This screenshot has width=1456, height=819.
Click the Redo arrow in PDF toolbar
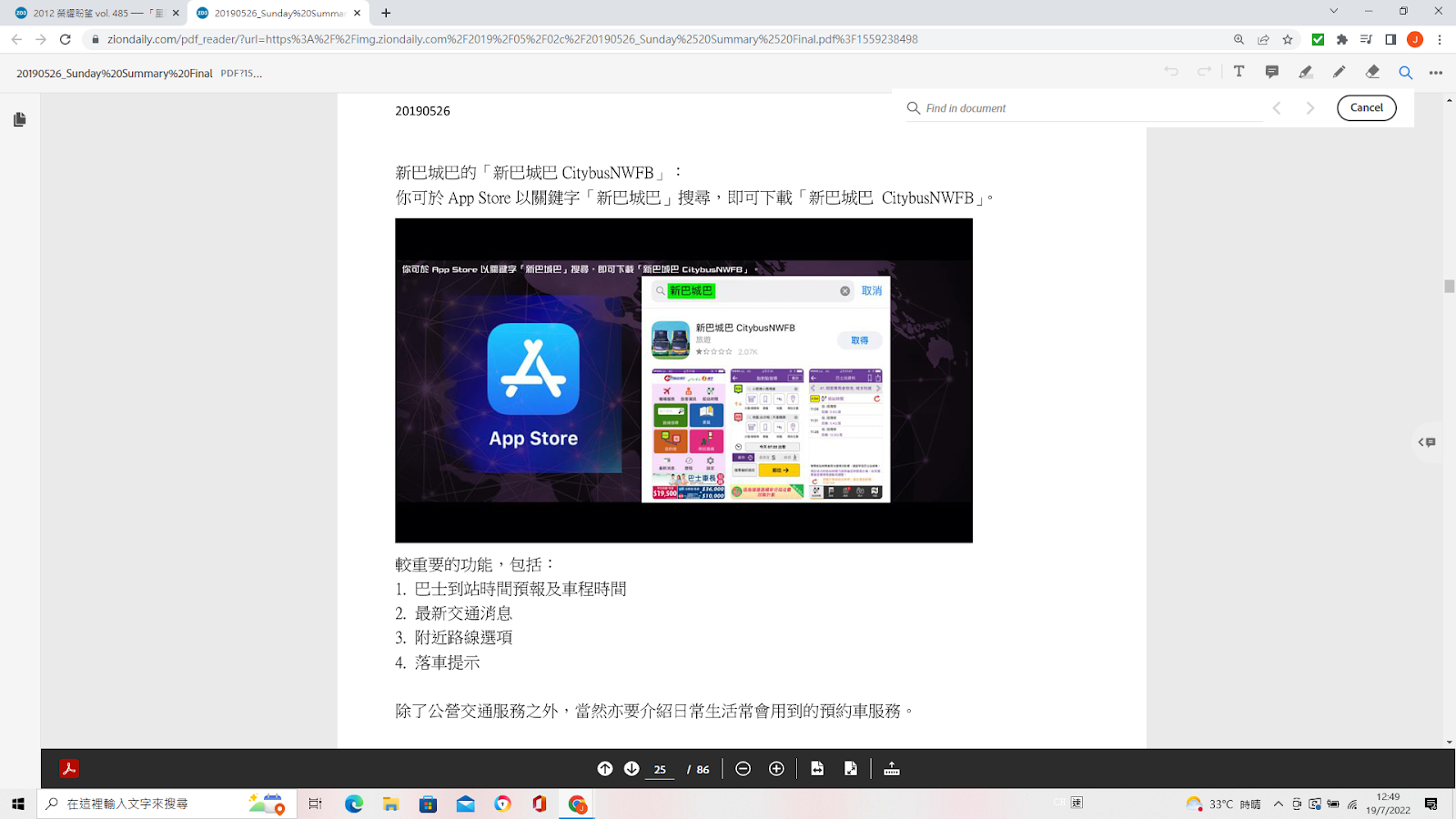(x=1205, y=72)
